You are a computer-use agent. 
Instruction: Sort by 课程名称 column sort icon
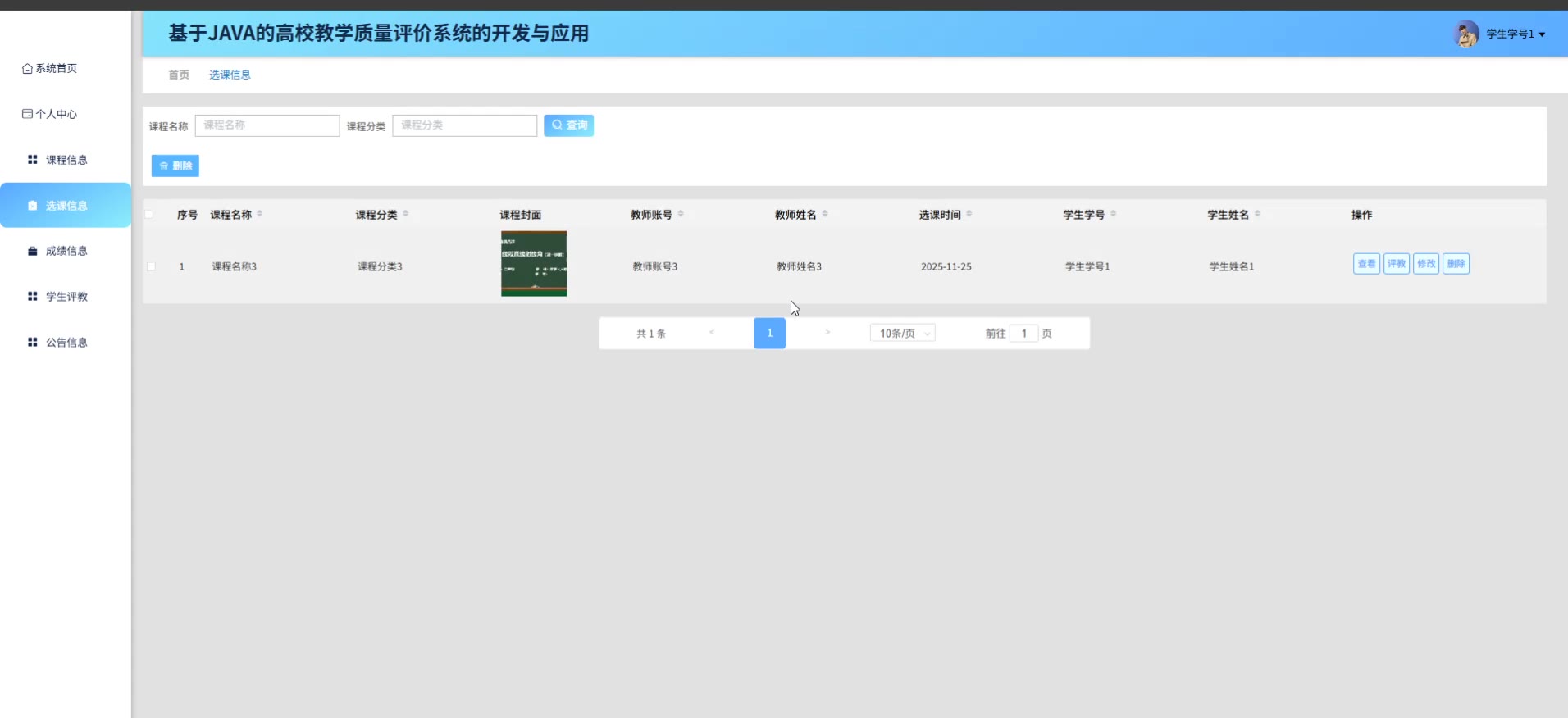(260, 214)
